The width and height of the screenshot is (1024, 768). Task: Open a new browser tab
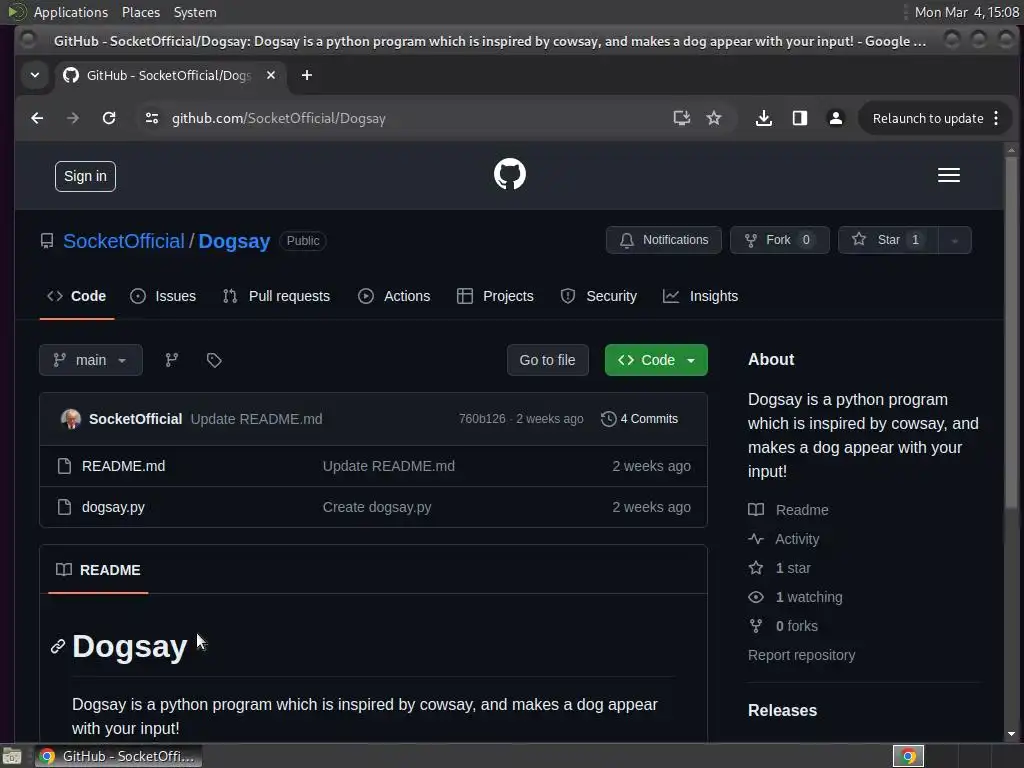[x=306, y=75]
